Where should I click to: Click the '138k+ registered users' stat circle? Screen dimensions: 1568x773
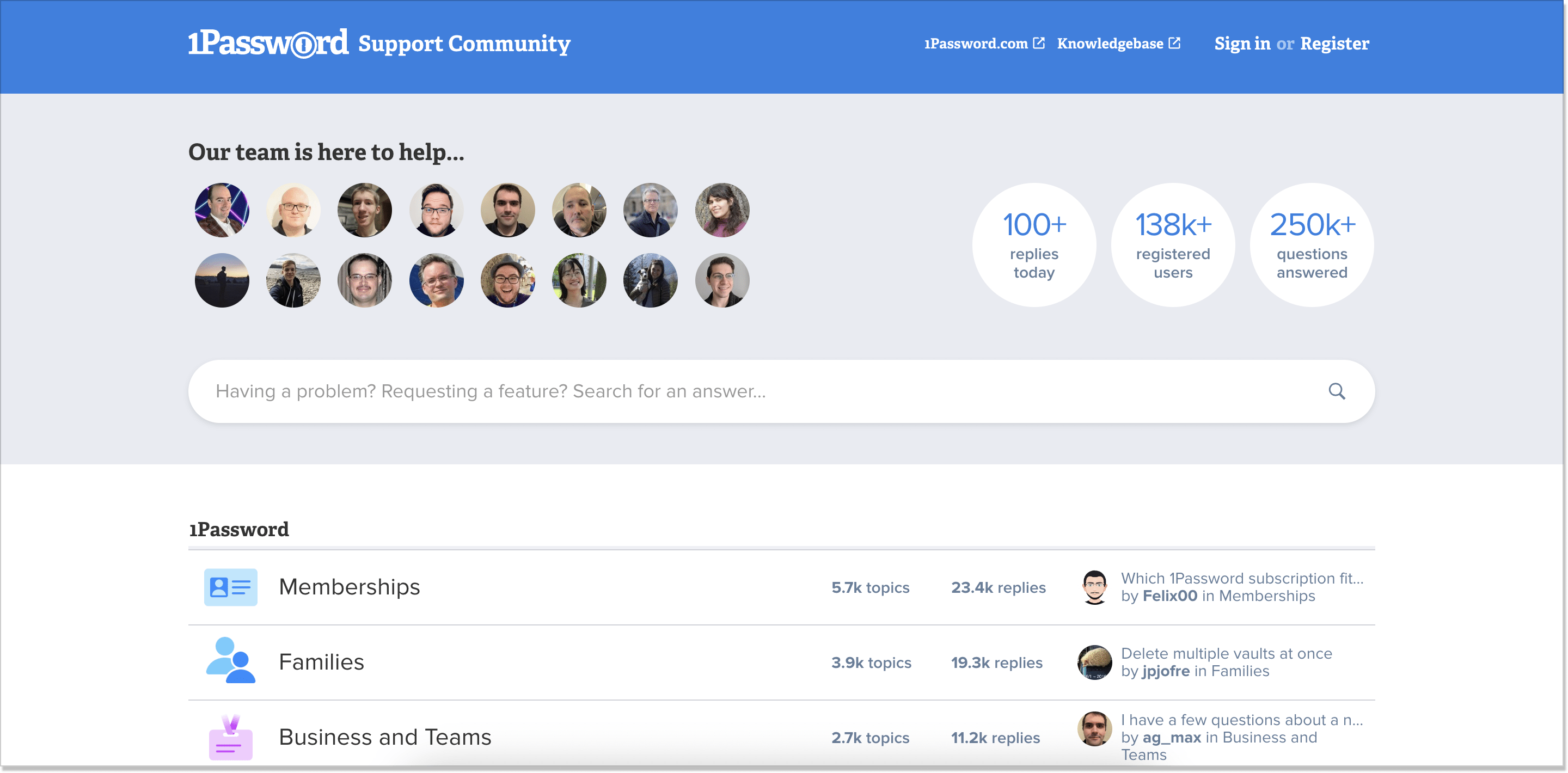point(1172,244)
